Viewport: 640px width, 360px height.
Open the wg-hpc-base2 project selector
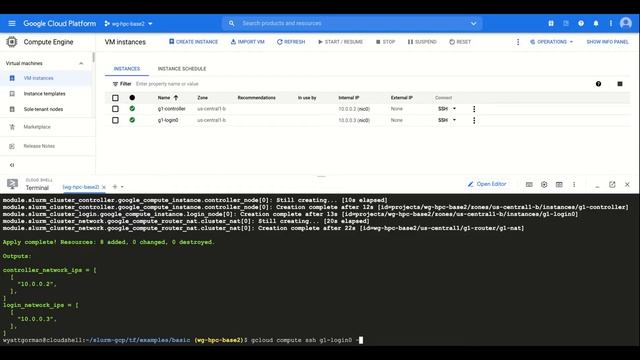128,24
